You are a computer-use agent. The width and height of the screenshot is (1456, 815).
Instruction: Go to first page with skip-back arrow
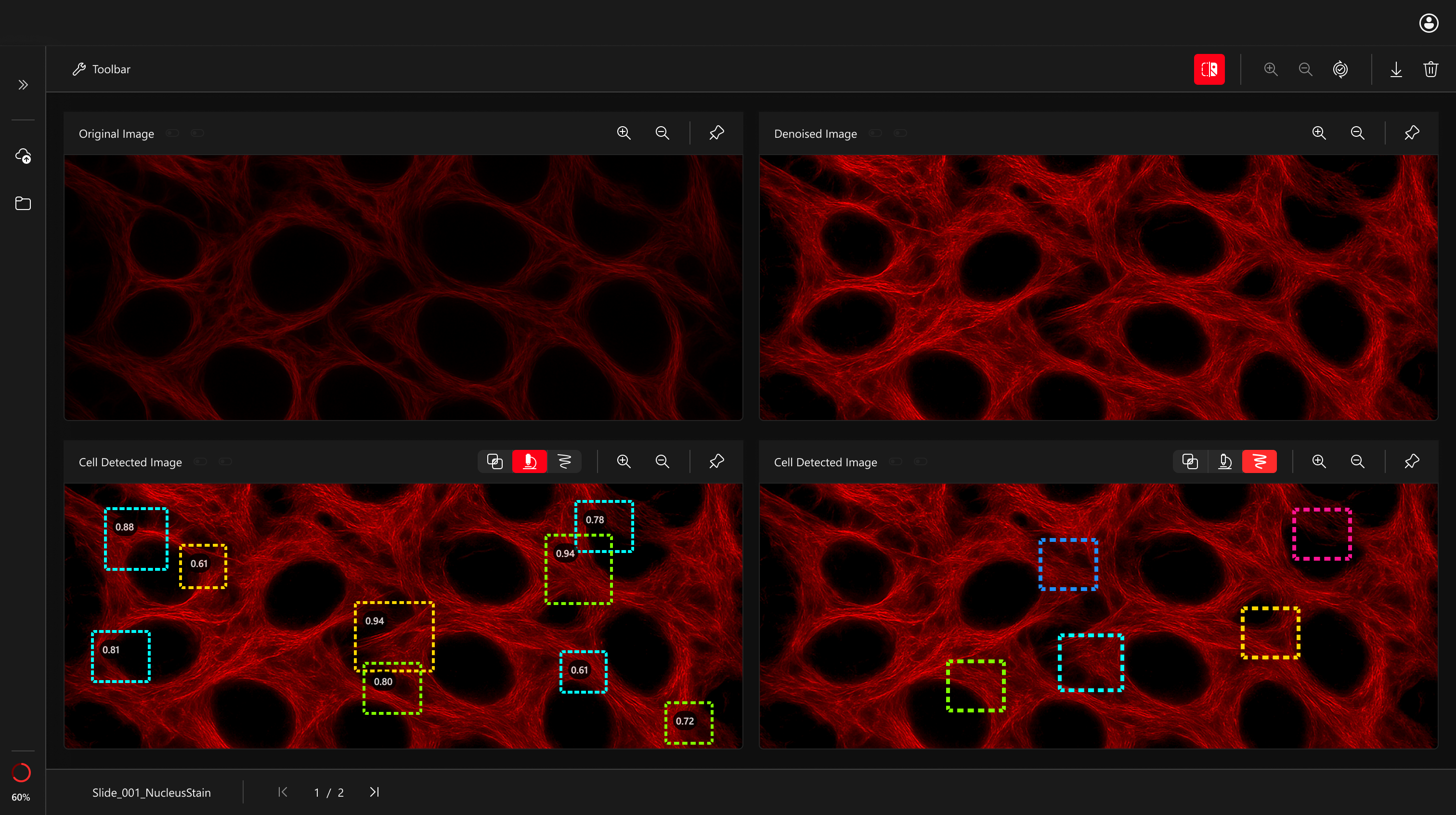[x=283, y=792]
